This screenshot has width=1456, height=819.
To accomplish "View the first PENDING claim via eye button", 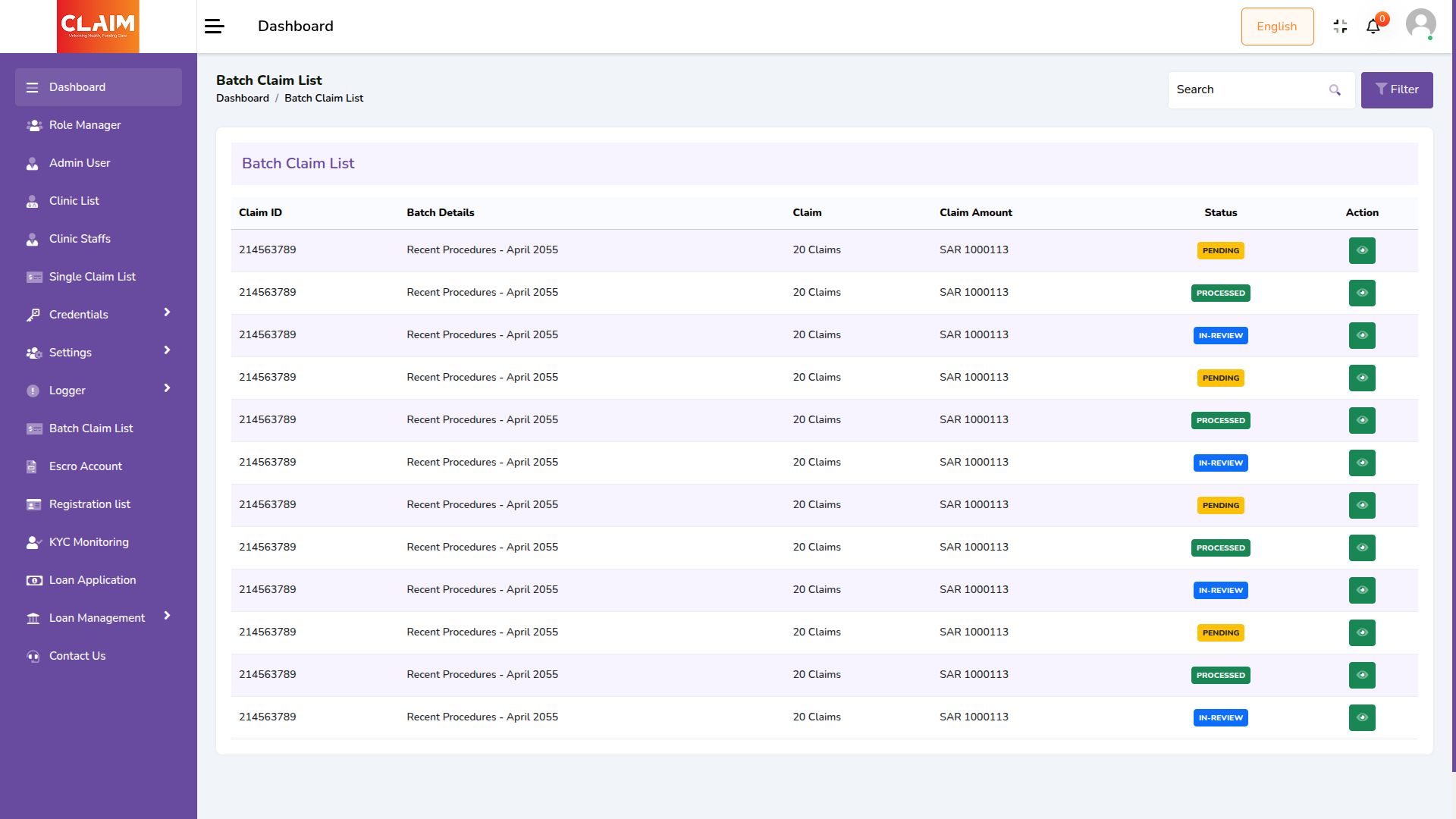I will (1362, 250).
